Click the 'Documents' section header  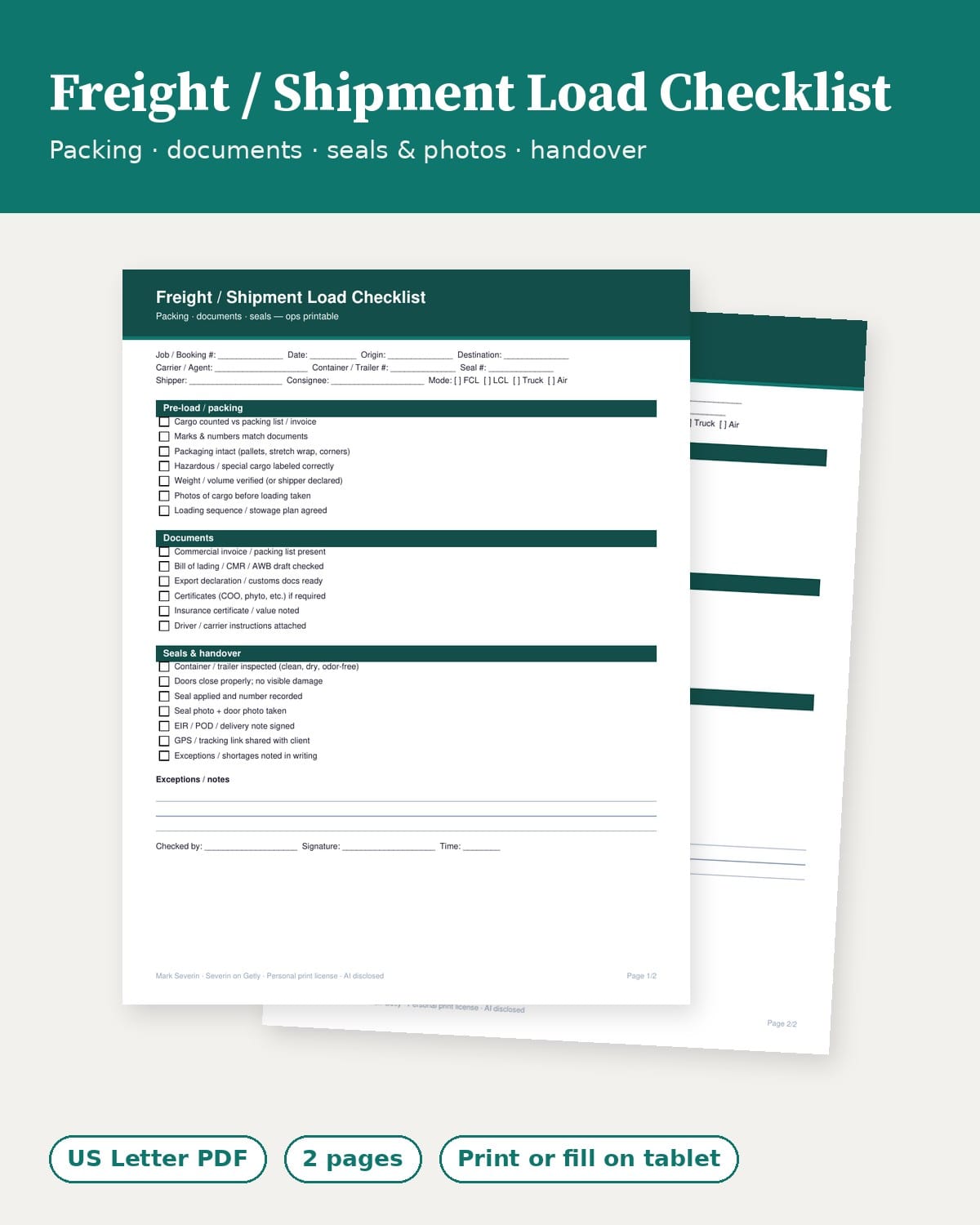tap(406, 538)
